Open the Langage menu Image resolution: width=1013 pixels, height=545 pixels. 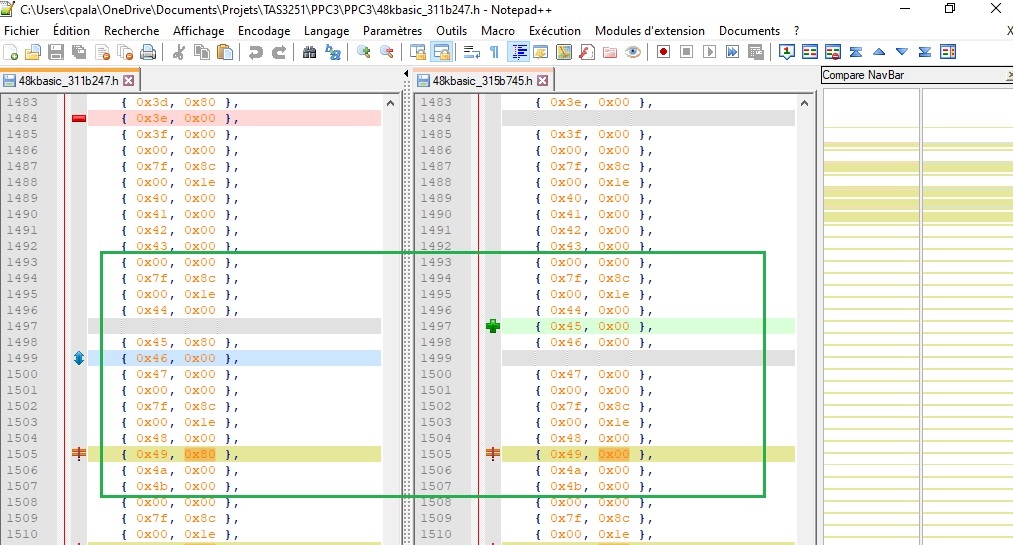coord(326,31)
